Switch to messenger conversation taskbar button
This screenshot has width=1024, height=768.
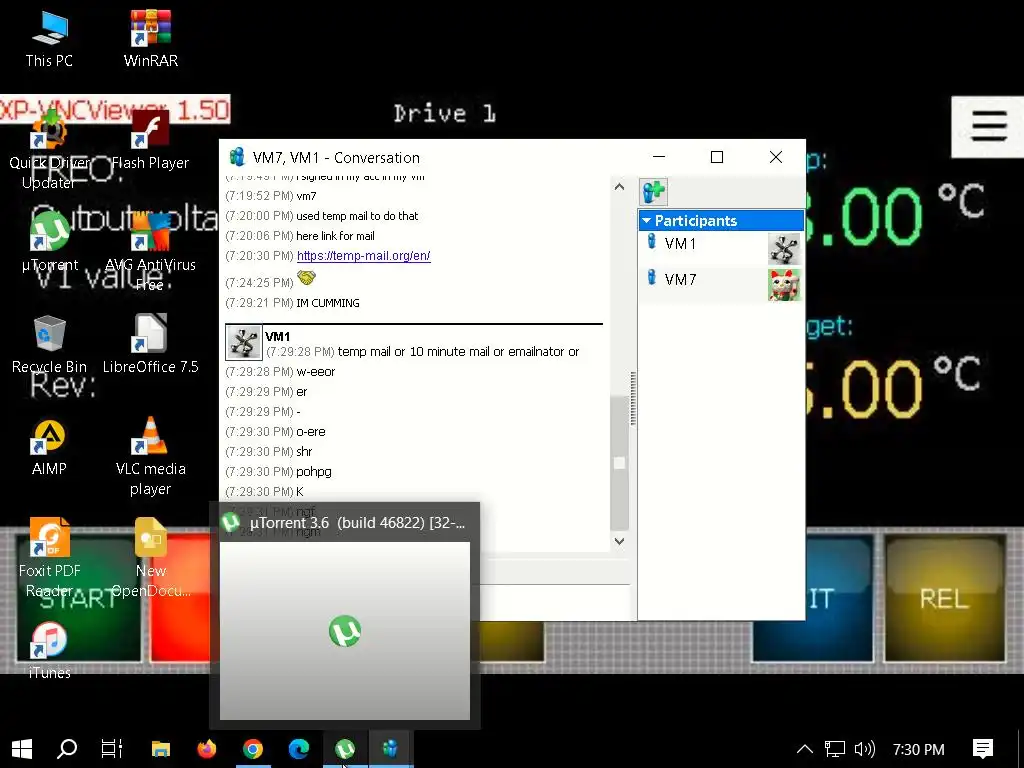(391, 749)
